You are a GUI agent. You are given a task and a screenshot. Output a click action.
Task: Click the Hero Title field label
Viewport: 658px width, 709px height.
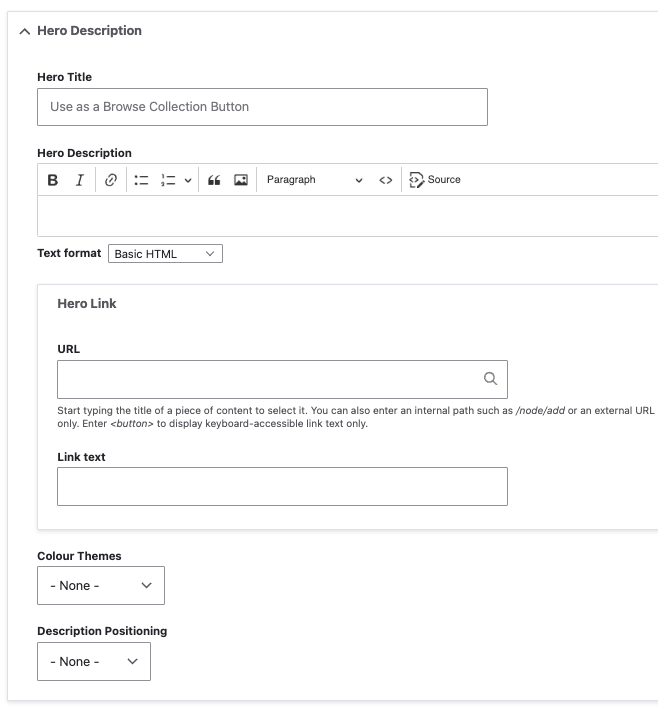(65, 77)
